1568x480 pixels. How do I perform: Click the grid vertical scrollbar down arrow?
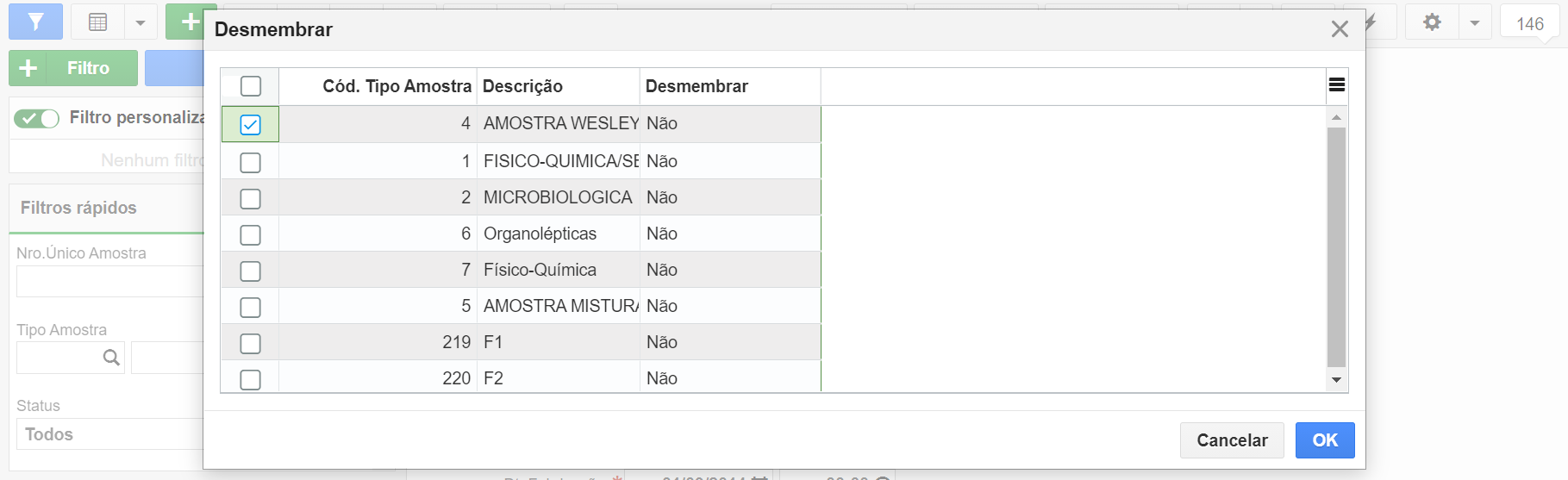(x=1336, y=380)
